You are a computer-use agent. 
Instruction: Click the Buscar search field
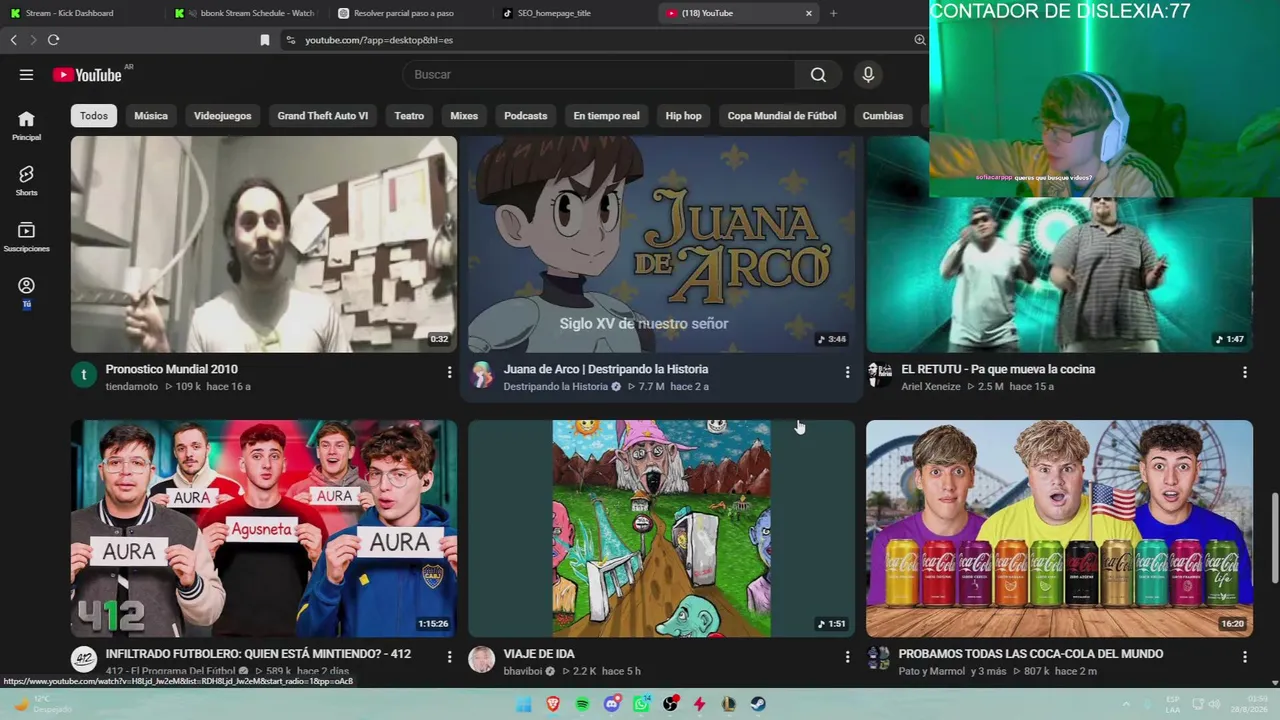point(600,75)
